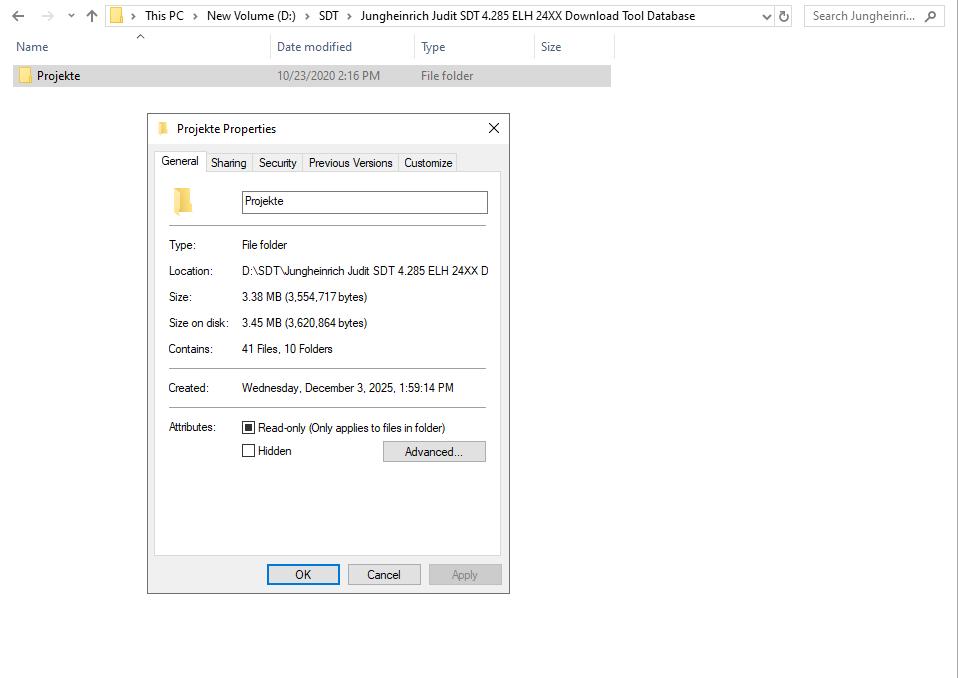This screenshot has width=958, height=678.
Task: Sort by the Type column
Action: 433,46
